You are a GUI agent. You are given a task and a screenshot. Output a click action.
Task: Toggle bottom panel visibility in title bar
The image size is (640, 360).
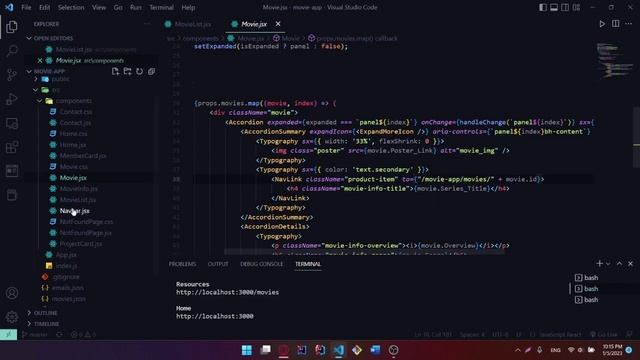click(x=554, y=7)
